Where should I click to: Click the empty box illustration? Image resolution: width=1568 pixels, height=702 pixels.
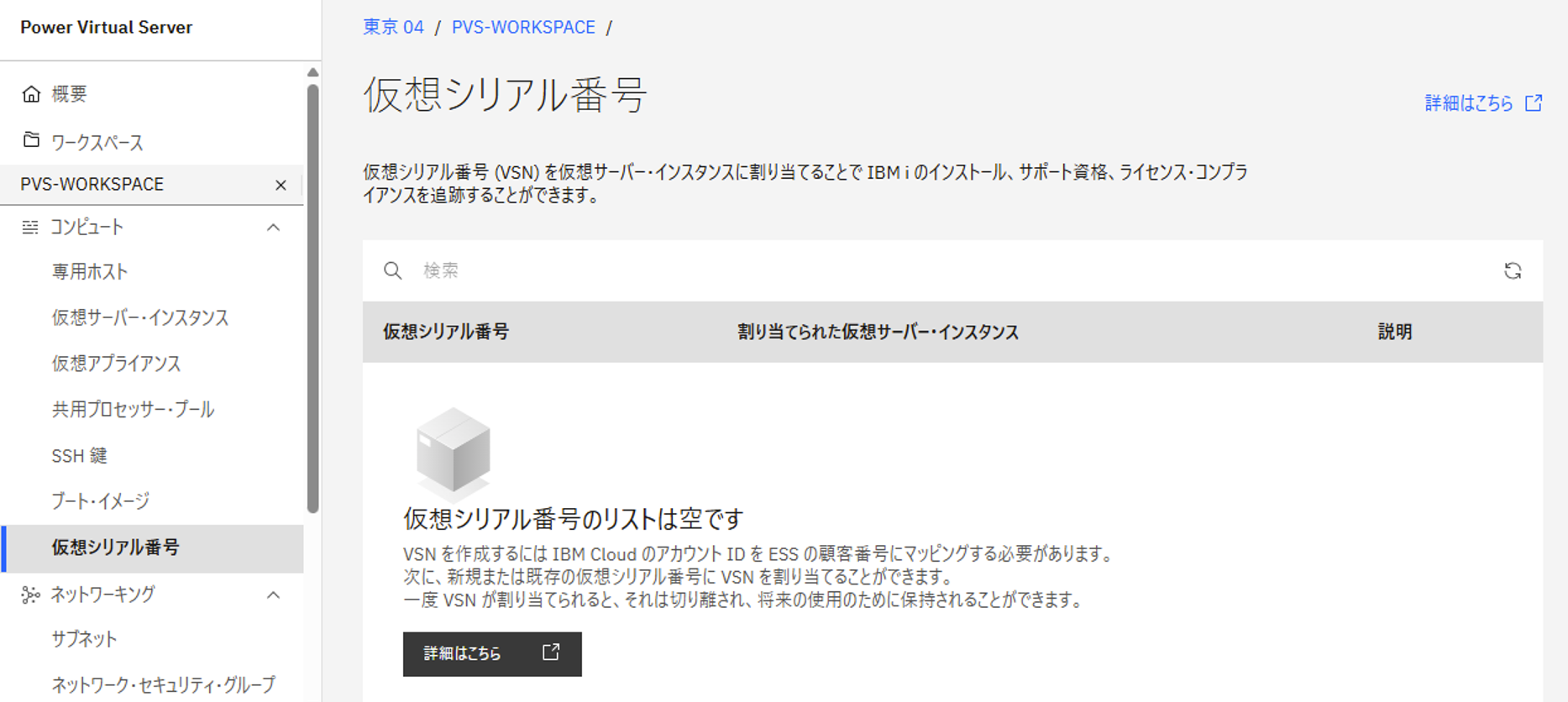(454, 453)
